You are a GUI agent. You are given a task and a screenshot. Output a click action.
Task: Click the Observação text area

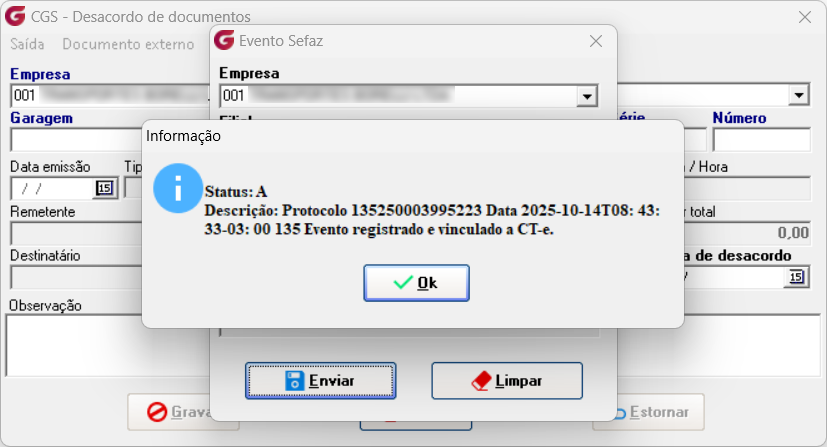pyautogui.click(x=74, y=345)
